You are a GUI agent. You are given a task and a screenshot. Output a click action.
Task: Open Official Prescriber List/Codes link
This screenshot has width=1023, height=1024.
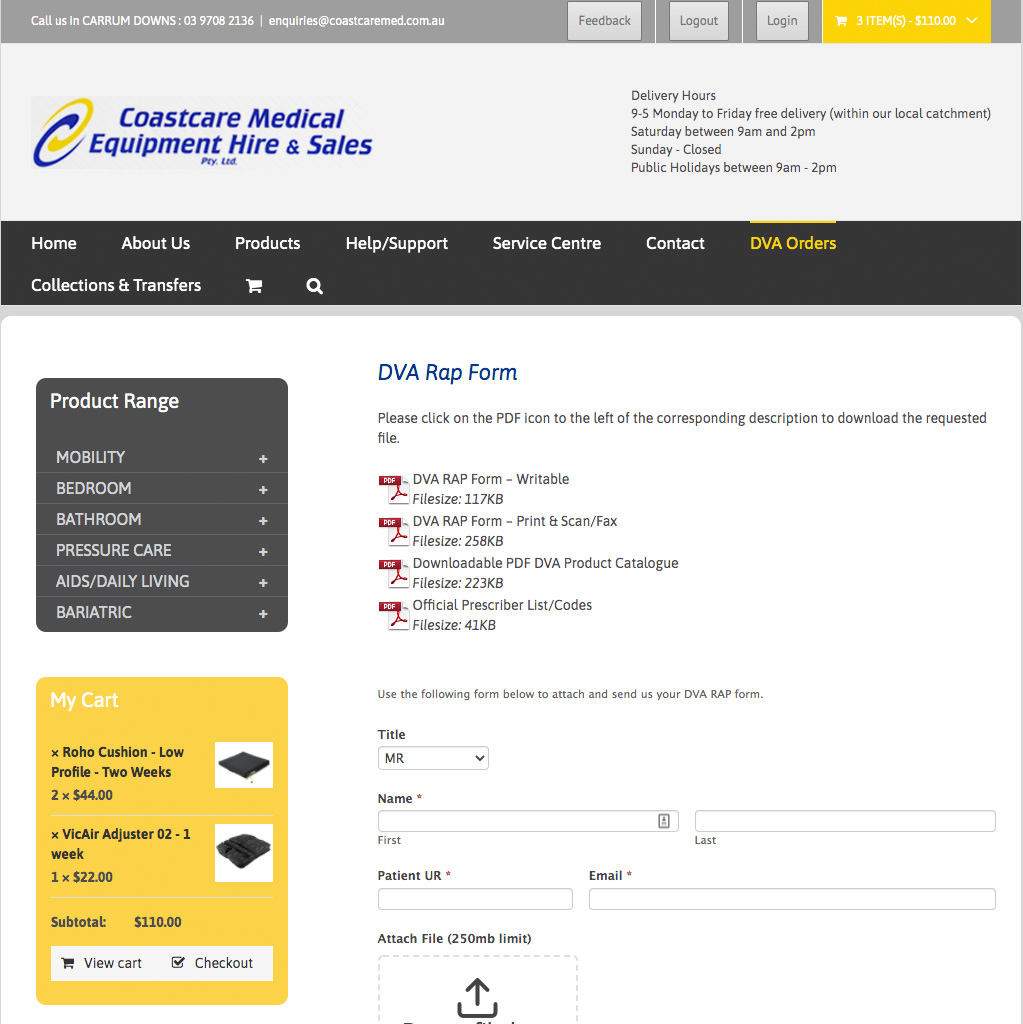(502, 605)
